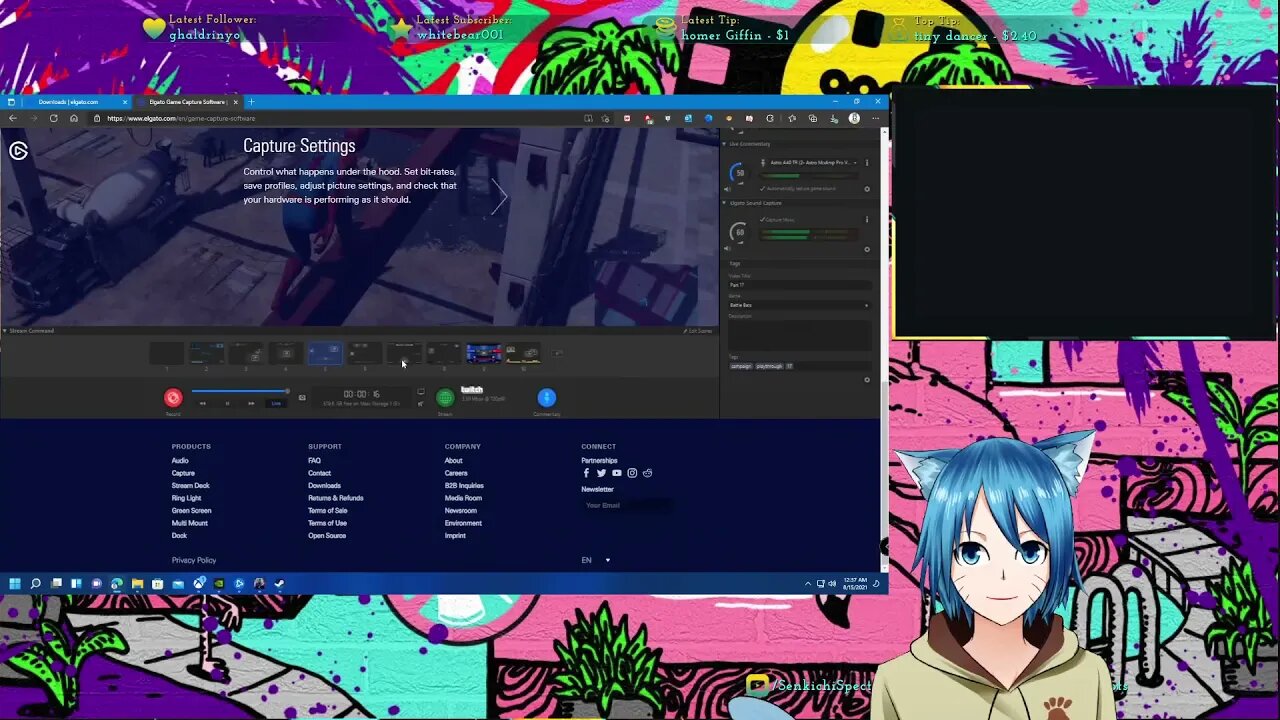Open browser profile avatar
The image size is (1280, 720).
point(854,118)
